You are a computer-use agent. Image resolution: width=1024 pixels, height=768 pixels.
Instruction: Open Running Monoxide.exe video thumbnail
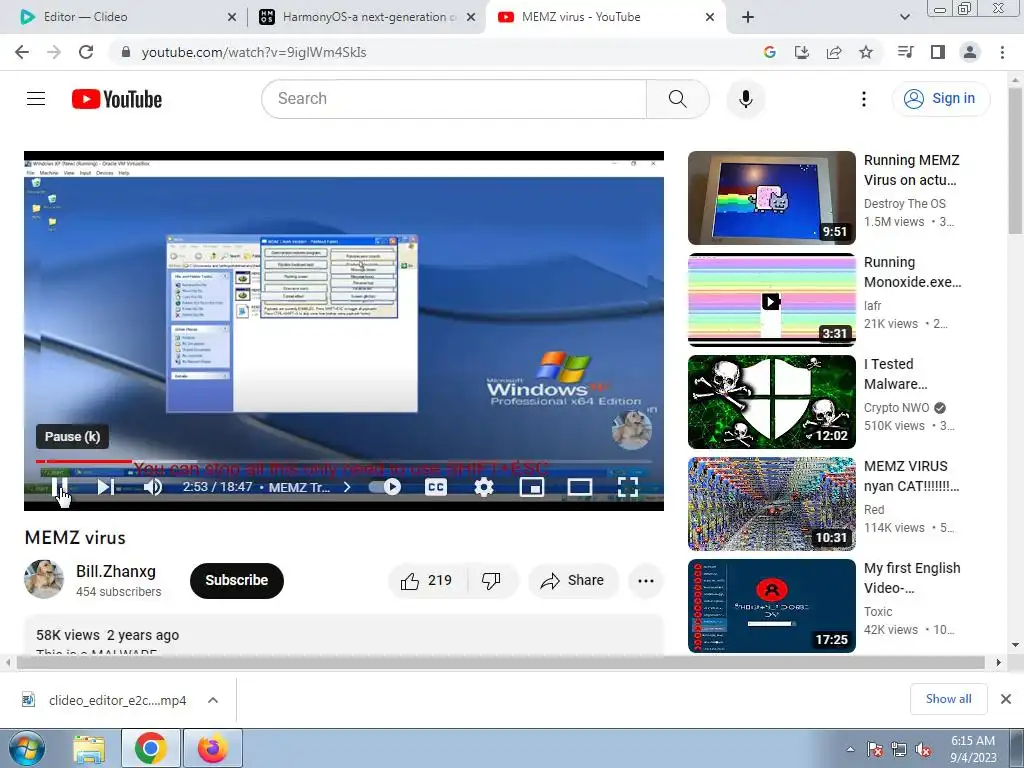coord(771,300)
